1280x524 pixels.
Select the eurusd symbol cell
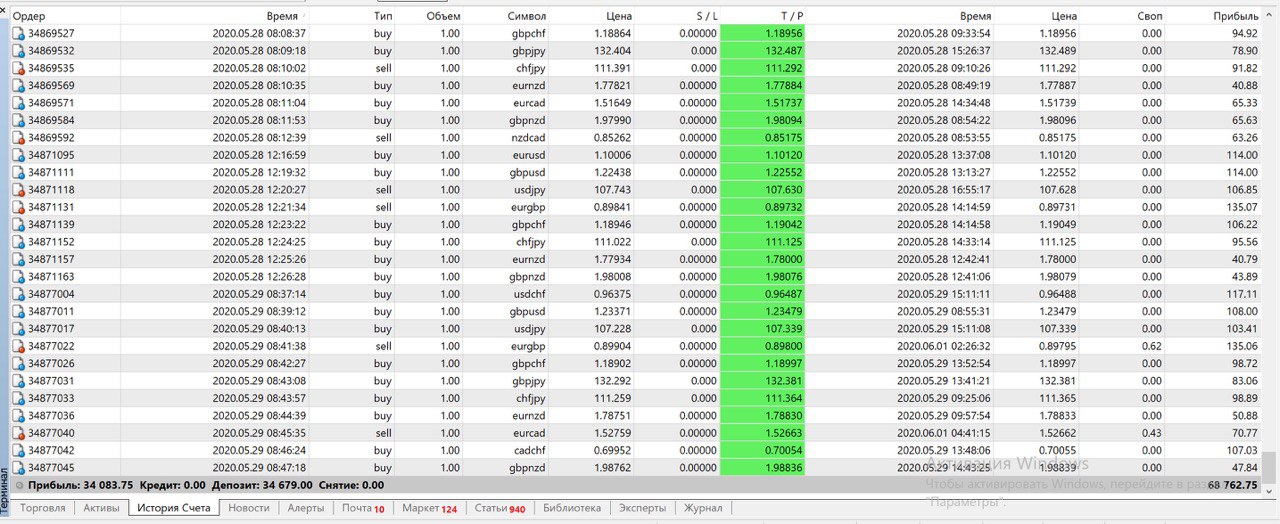point(528,155)
